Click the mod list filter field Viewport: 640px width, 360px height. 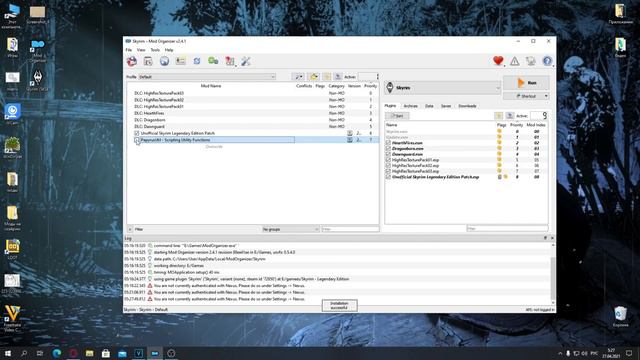(x=350, y=229)
